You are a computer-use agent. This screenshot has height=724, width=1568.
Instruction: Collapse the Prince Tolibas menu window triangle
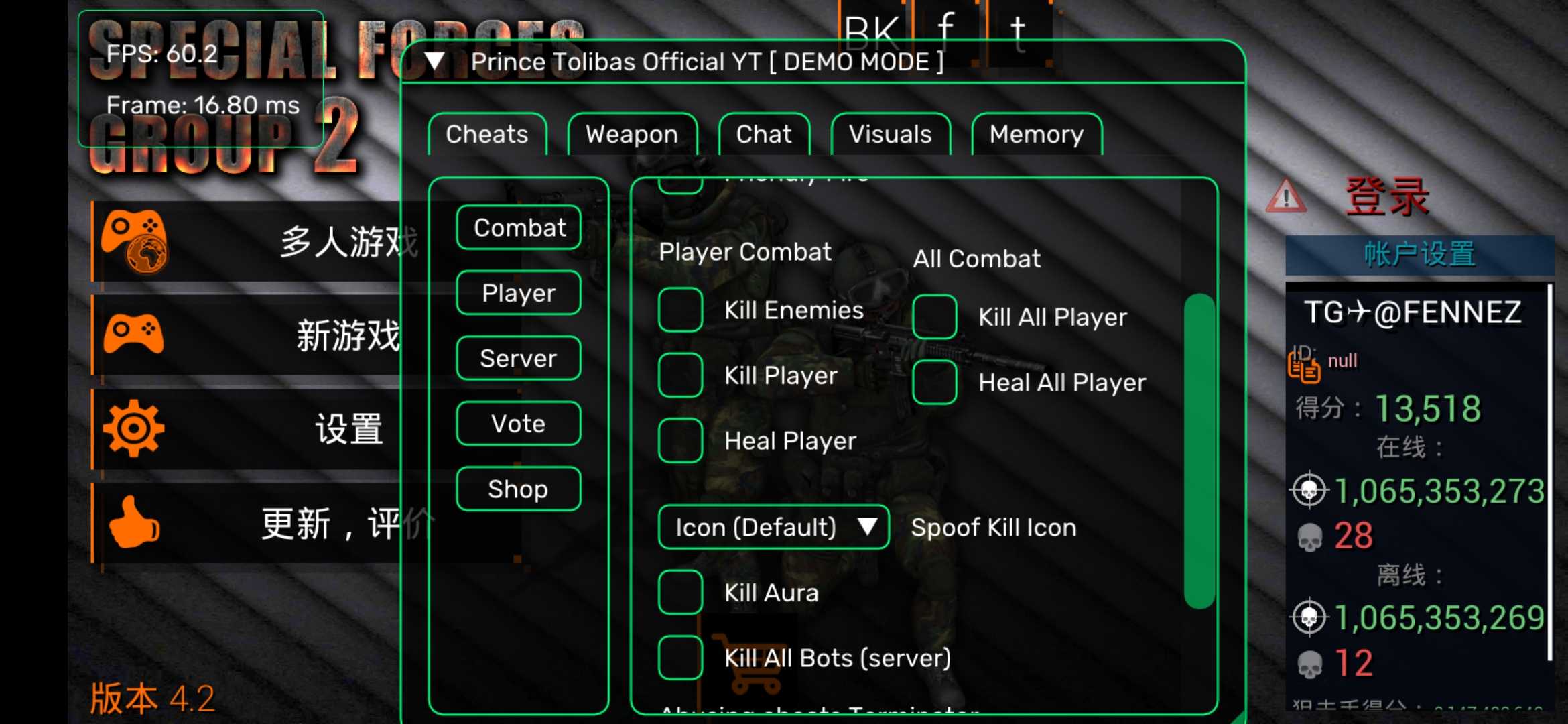434,62
